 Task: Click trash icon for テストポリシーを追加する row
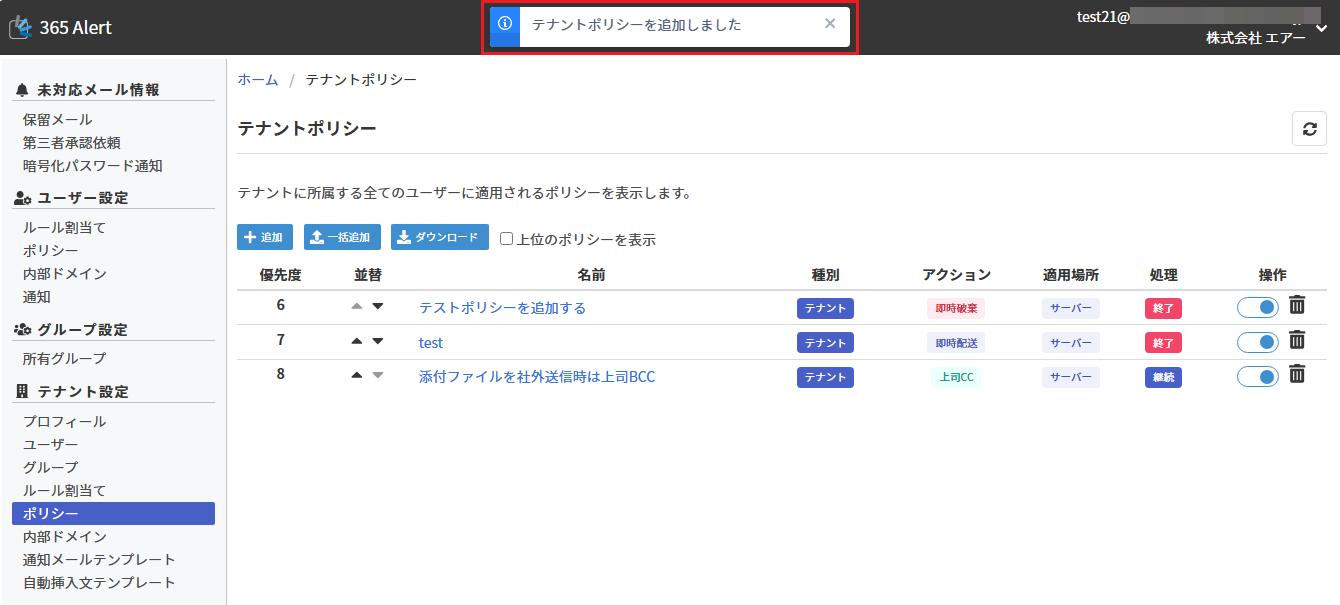pyautogui.click(x=1297, y=306)
